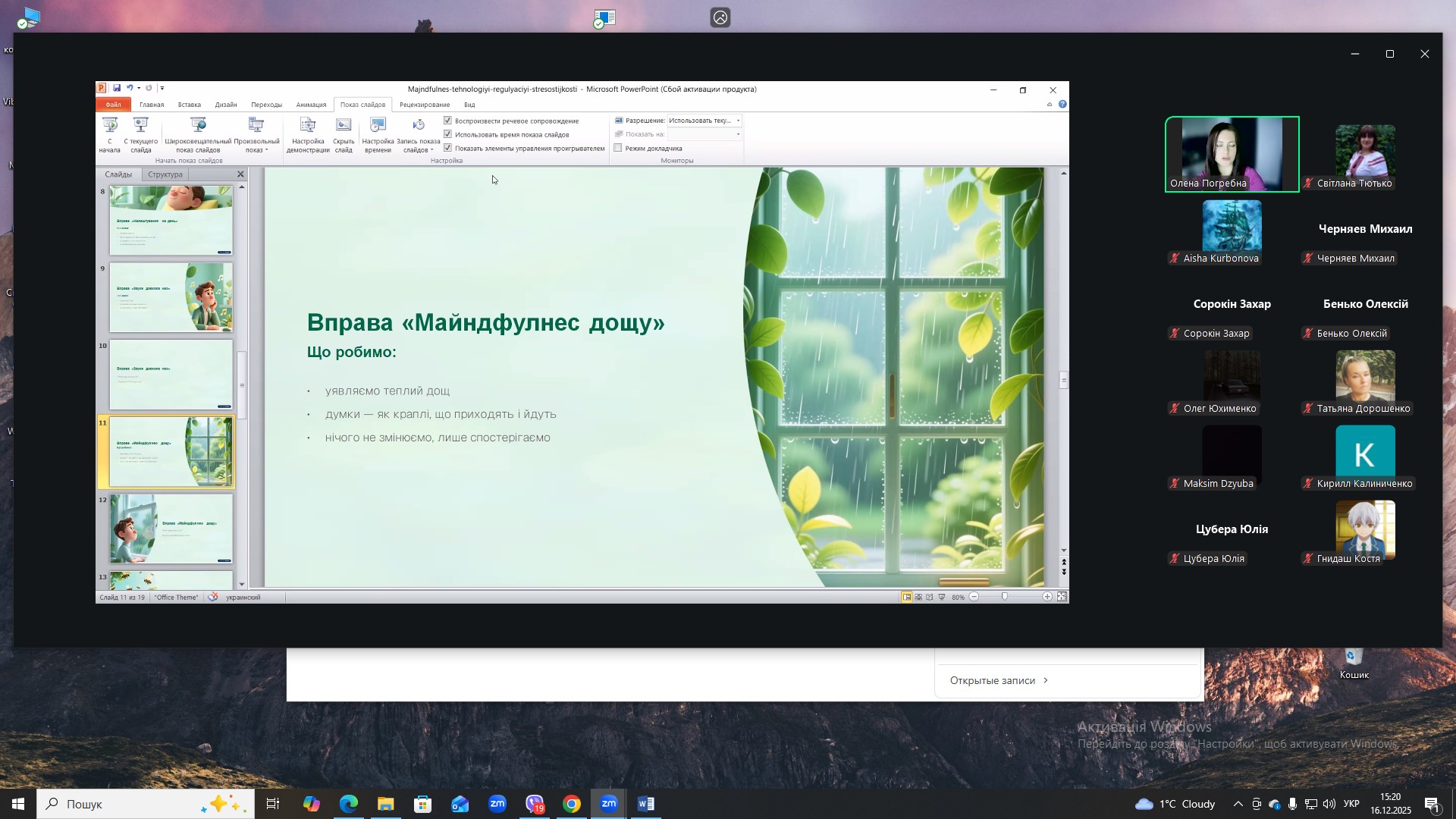Enable Режим докладчика checkbox

click(x=618, y=148)
